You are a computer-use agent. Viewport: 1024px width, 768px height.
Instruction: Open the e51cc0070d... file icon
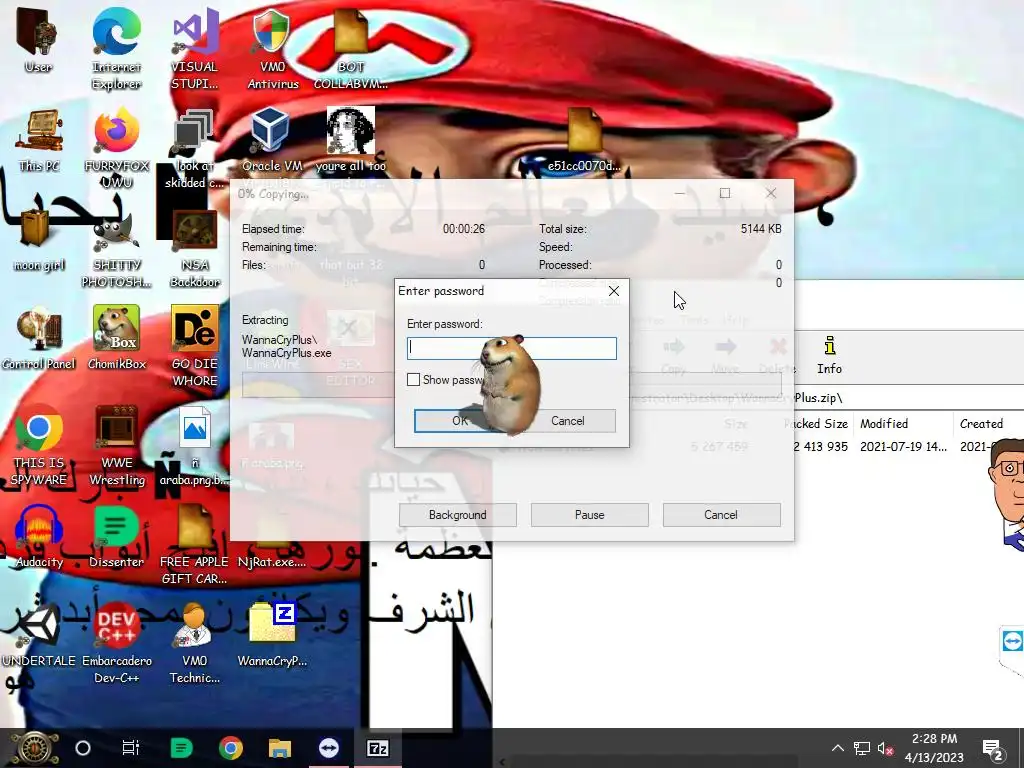(584, 140)
